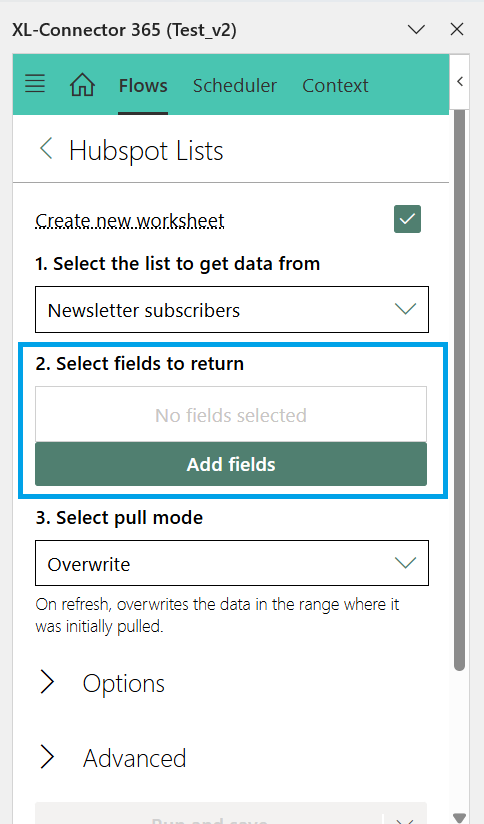This screenshot has width=484, height=824.
Task: Open the hamburger menu icon
Action: pos(35,84)
